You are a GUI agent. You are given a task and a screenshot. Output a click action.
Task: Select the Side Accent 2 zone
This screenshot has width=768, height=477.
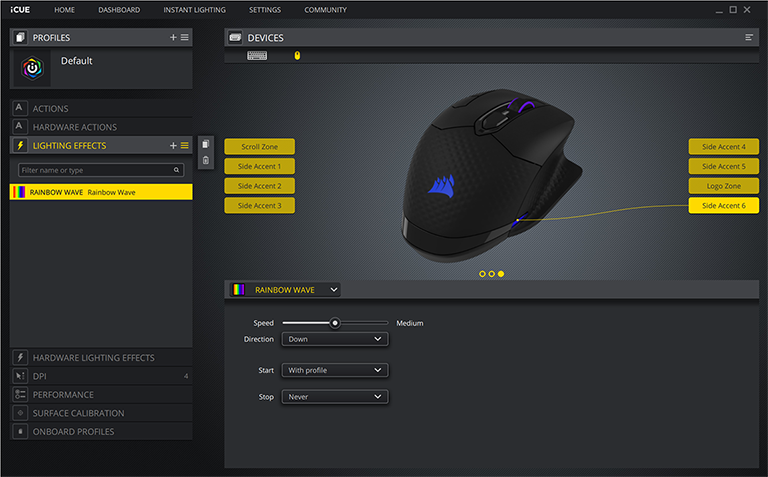(x=260, y=186)
